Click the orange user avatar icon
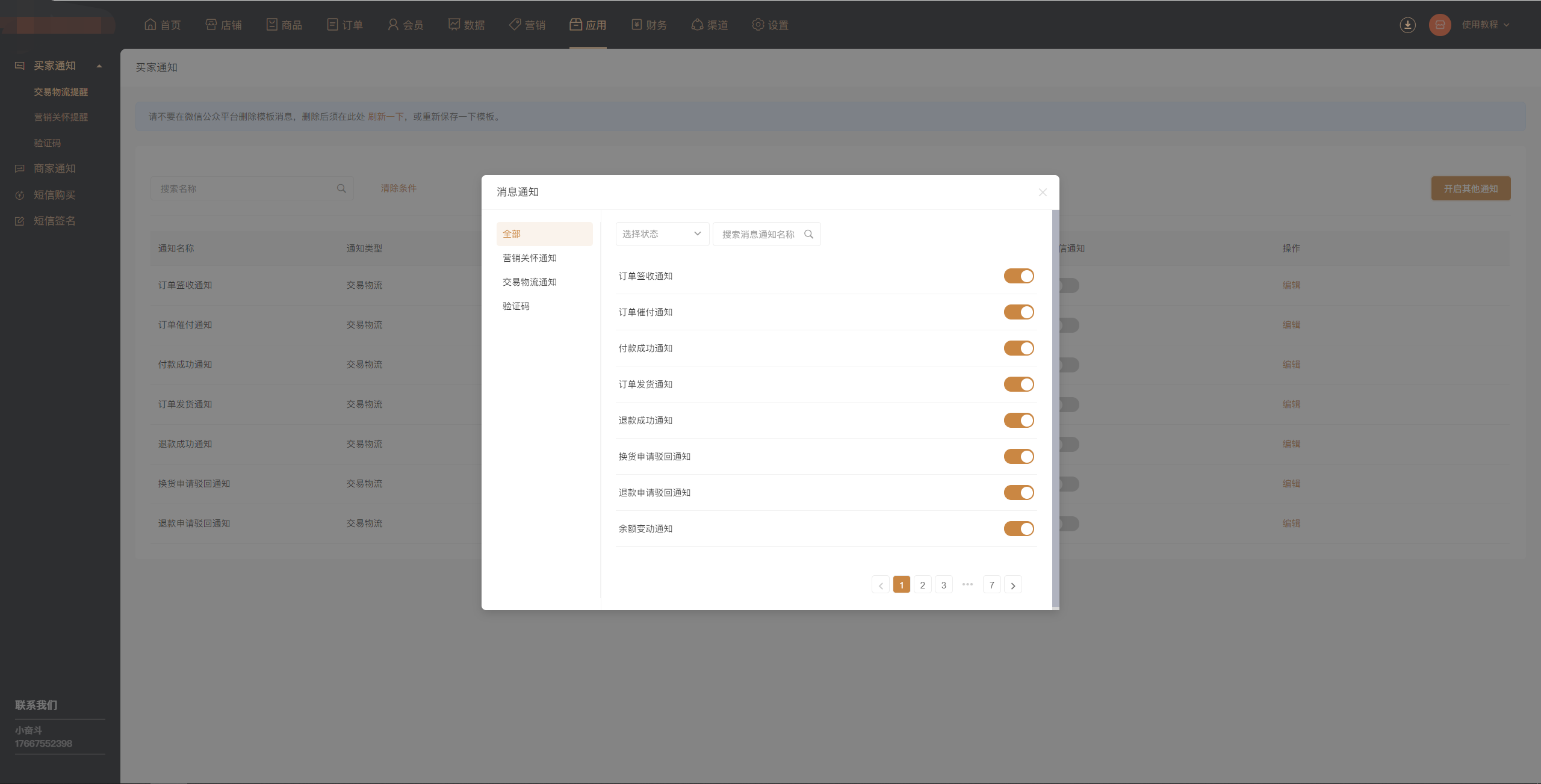The width and height of the screenshot is (1541, 784). [x=1440, y=25]
